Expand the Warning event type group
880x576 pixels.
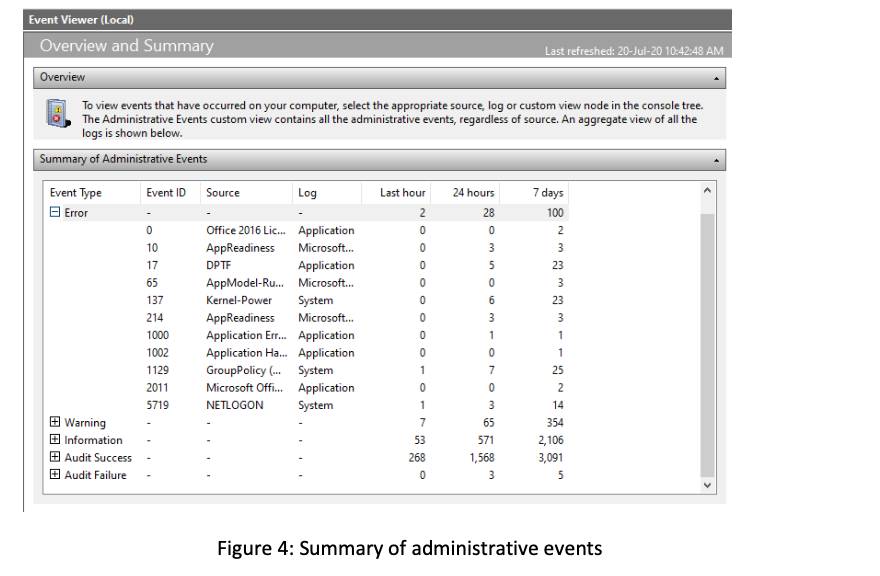tap(55, 422)
